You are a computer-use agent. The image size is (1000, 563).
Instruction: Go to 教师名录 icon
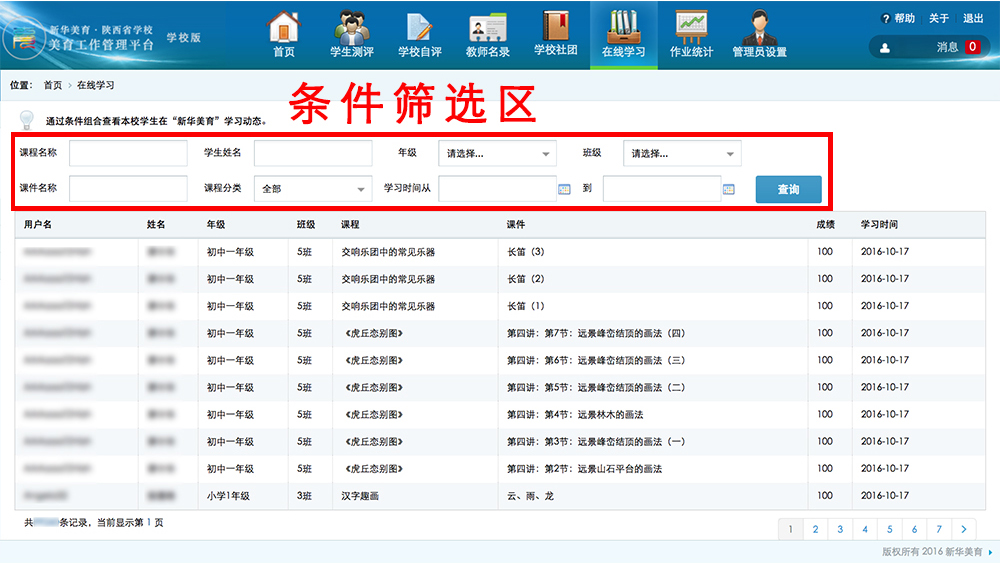[x=488, y=26]
